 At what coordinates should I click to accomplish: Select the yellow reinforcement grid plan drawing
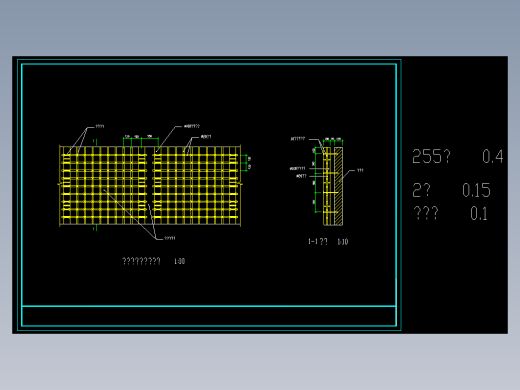pyautogui.click(x=150, y=186)
